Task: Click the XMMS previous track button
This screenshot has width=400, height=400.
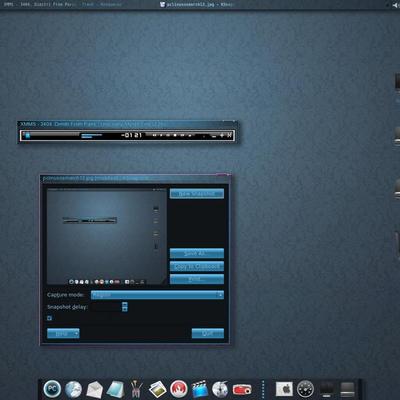Action: [154, 135]
